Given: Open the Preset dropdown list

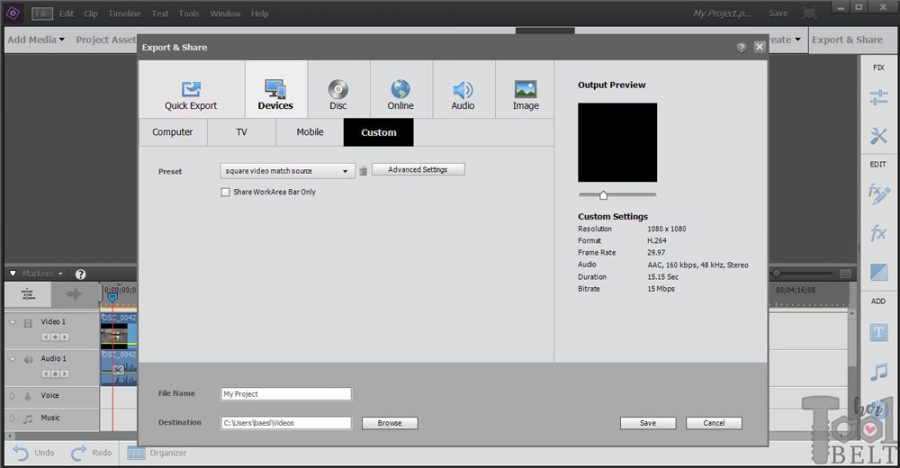Looking at the screenshot, I should pyautogui.click(x=287, y=171).
